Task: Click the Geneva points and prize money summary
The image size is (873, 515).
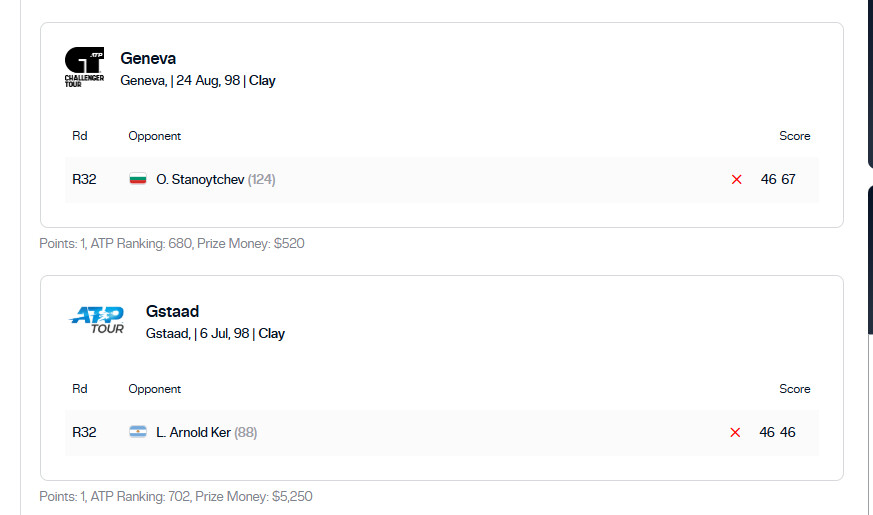Action: point(171,243)
